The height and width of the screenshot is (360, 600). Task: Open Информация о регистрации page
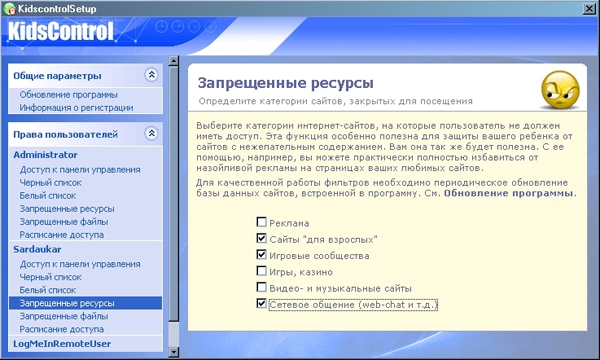(x=77, y=108)
